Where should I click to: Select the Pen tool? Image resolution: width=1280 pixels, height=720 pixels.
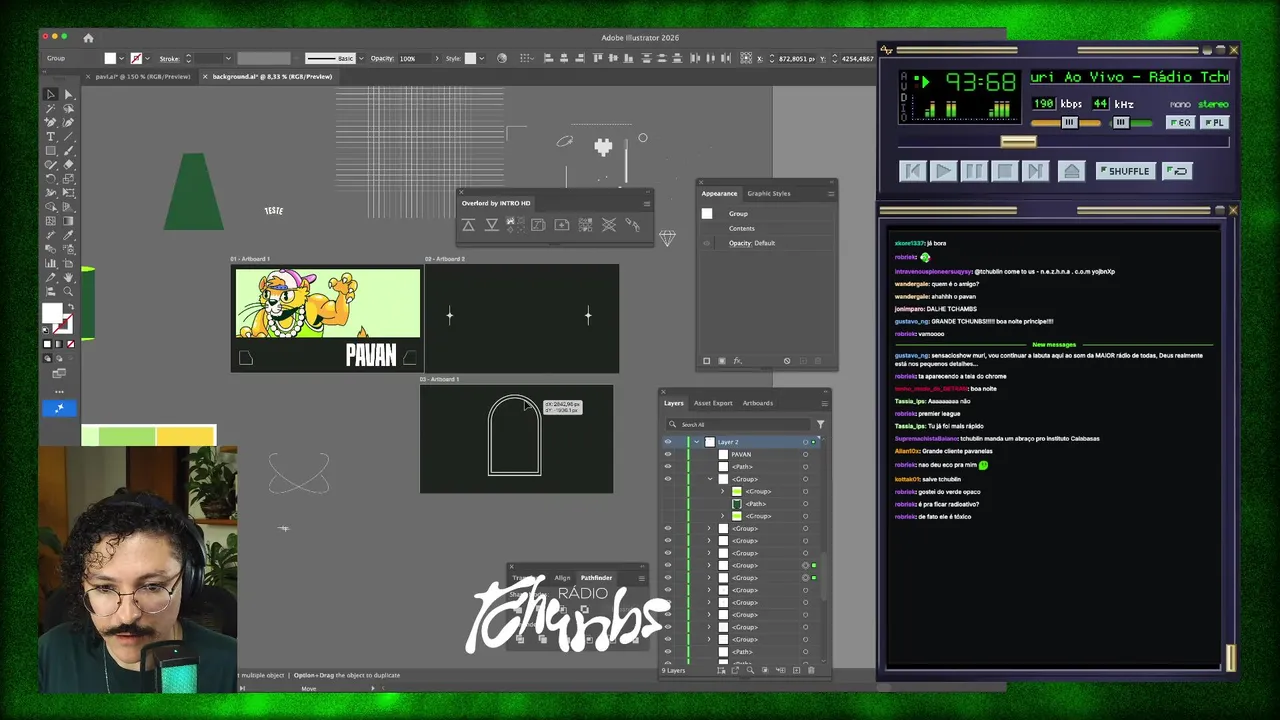(x=50, y=122)
